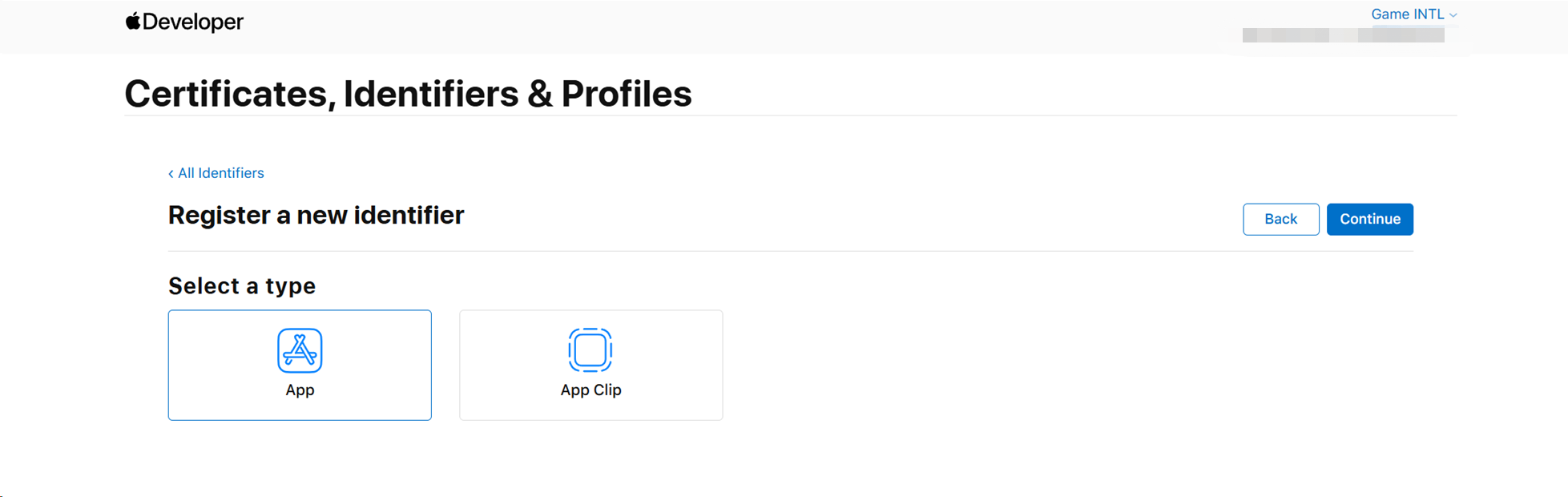Open the Certificates, Identifiers & Profiles heading link
The image size is (1568, 497).
pyautogui.click(x=408, y=94)
